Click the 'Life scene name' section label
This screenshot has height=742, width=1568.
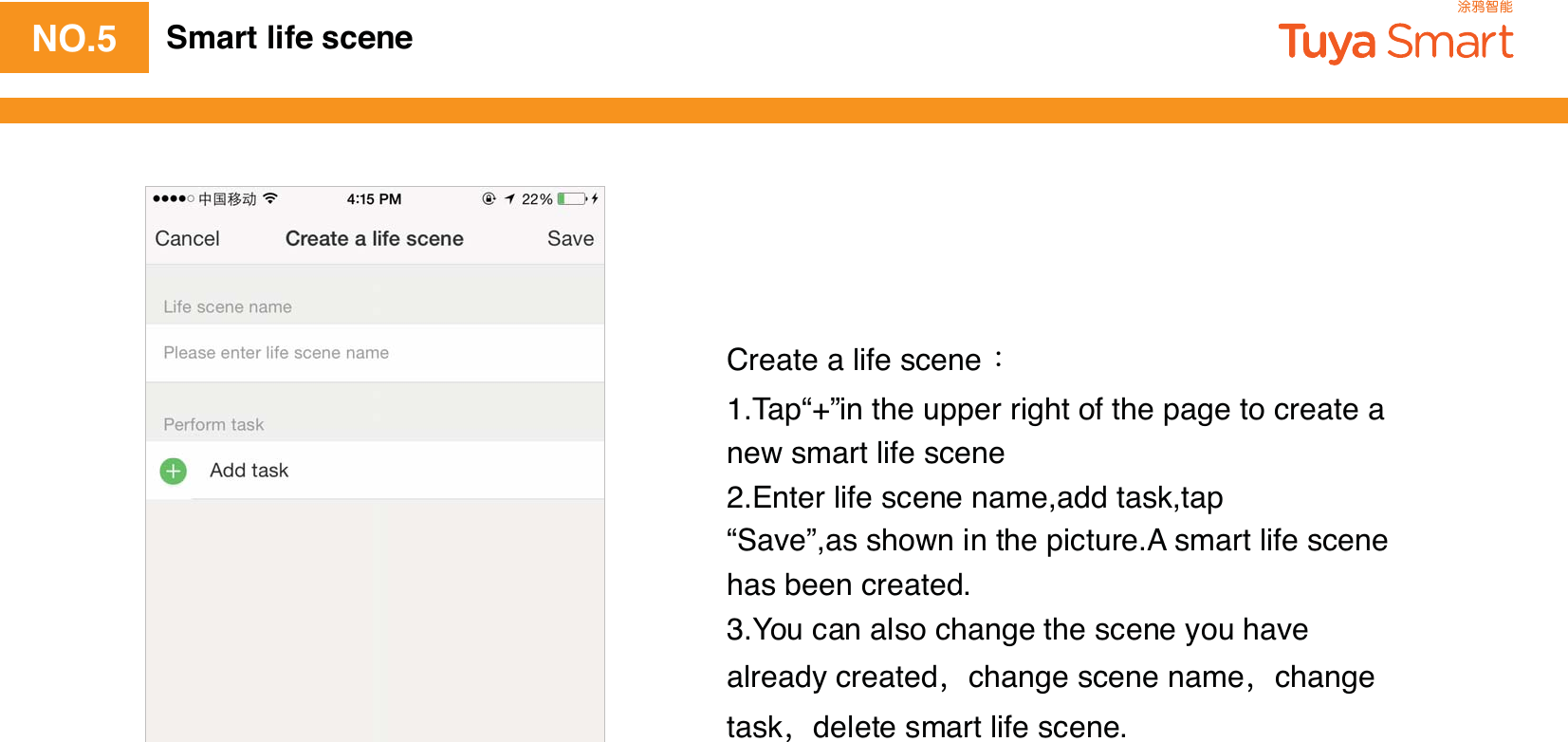tap(228, 306)
